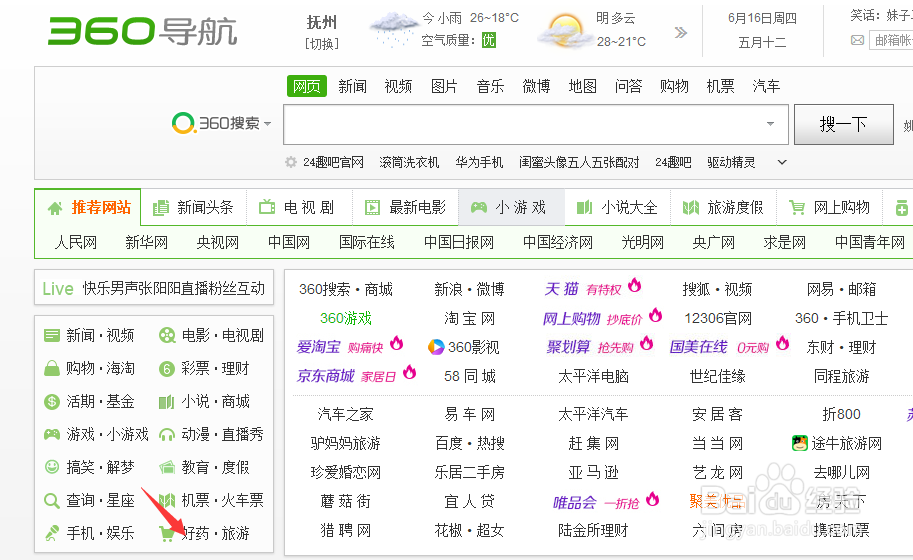This screenshot has width=913, height=560.
Task: Click the hot-search settings gear icon
Action: pos(291,162)
